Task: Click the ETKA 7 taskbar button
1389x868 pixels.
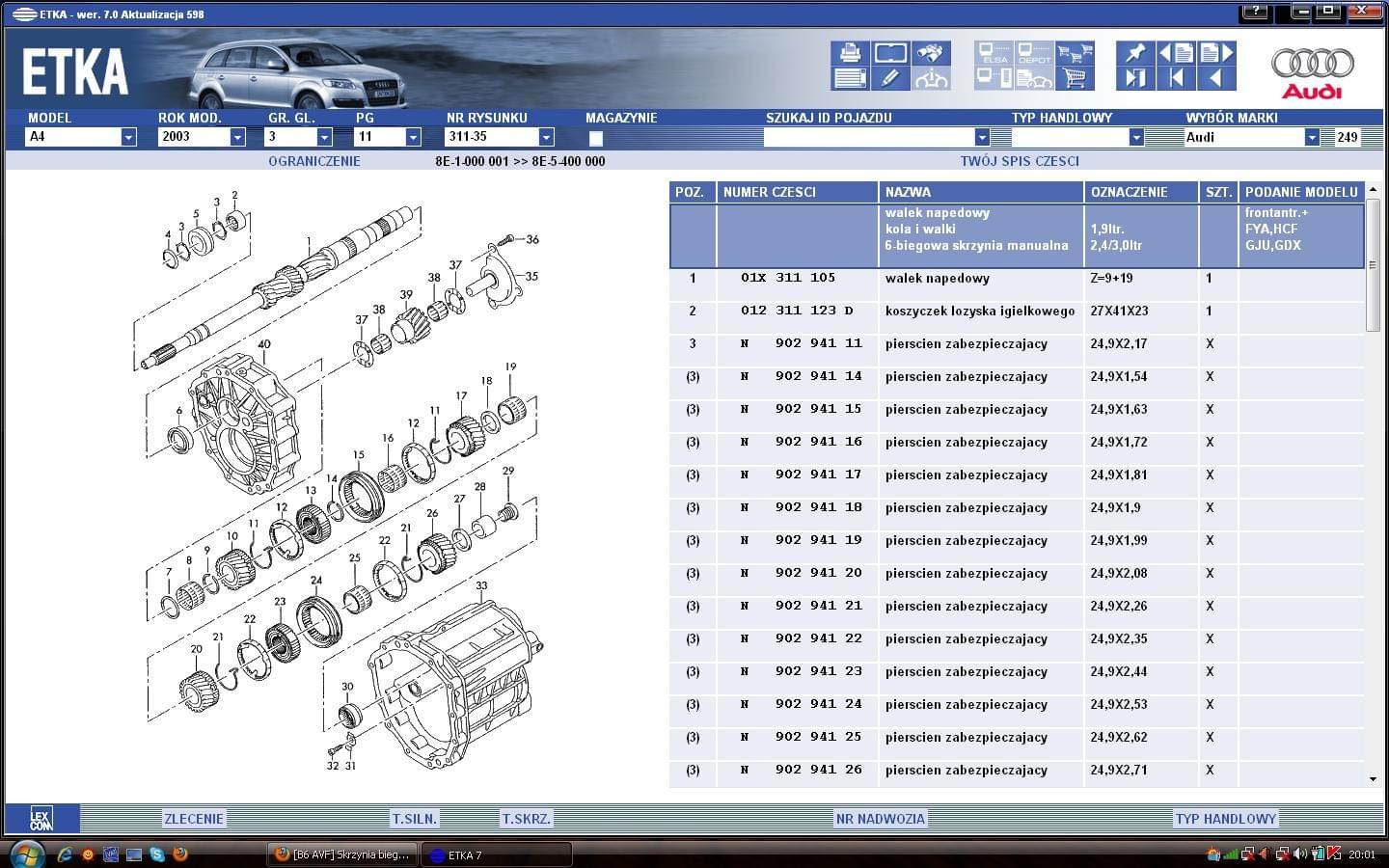Action: pyautogui.click(x=497, y=854)
